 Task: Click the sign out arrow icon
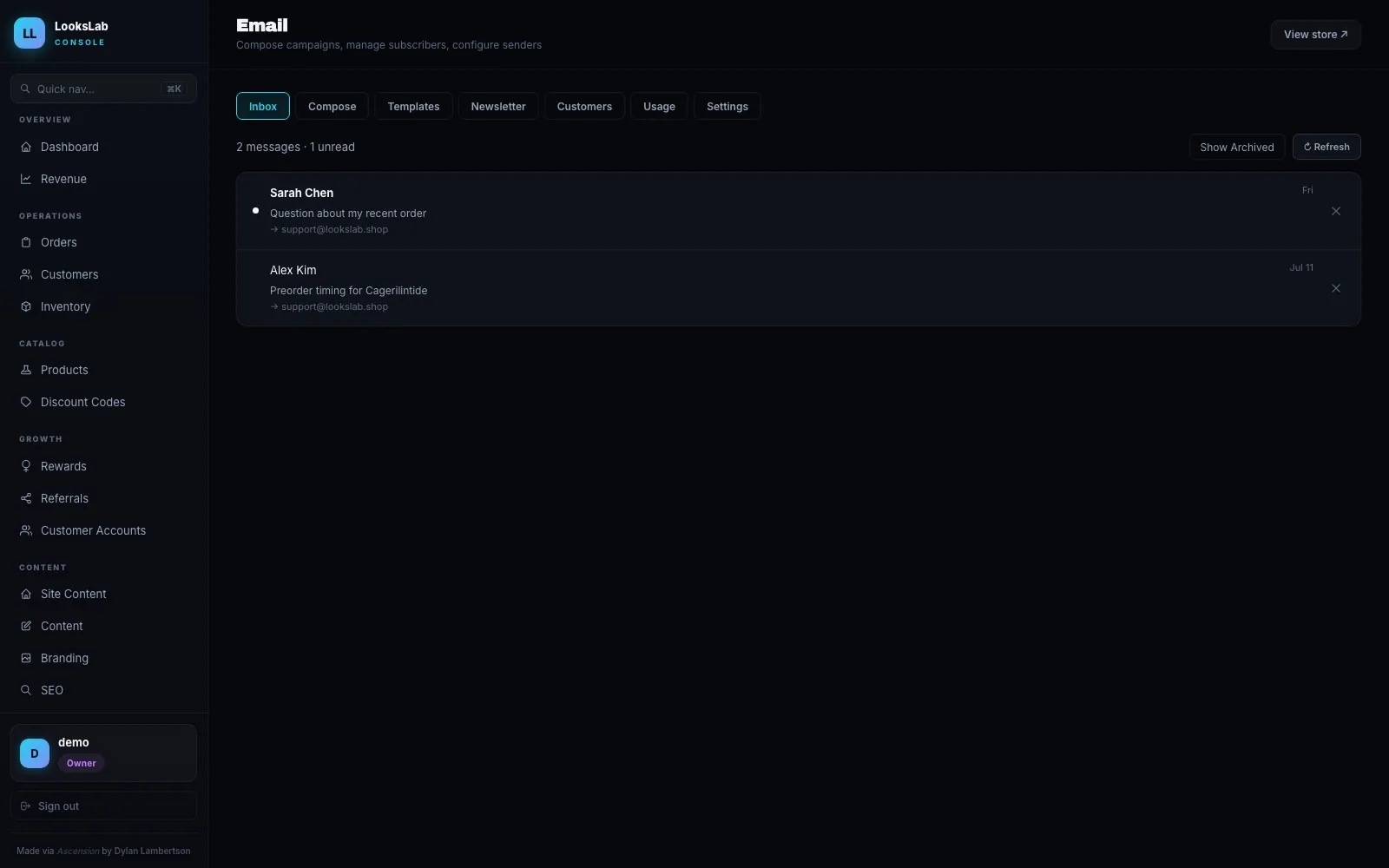[x=25, y=806]
